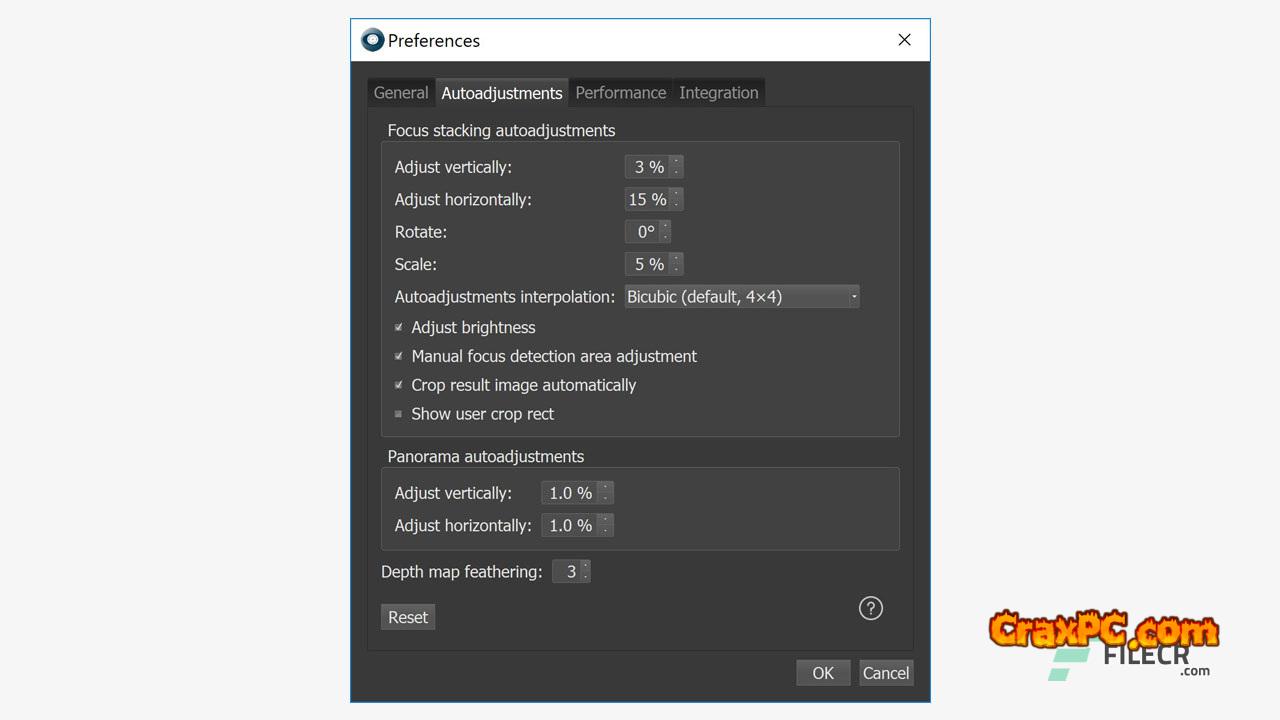
Task: Click panorama Adjust vertically value field
Action: (570, 493)
